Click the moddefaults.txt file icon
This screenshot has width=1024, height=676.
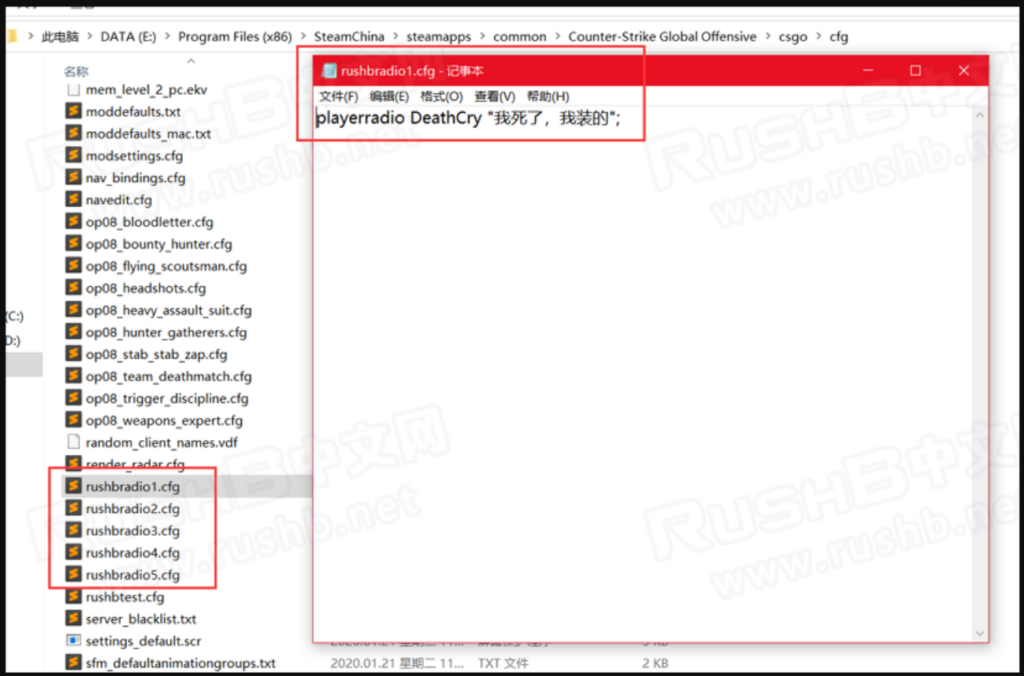click(73, 112)
